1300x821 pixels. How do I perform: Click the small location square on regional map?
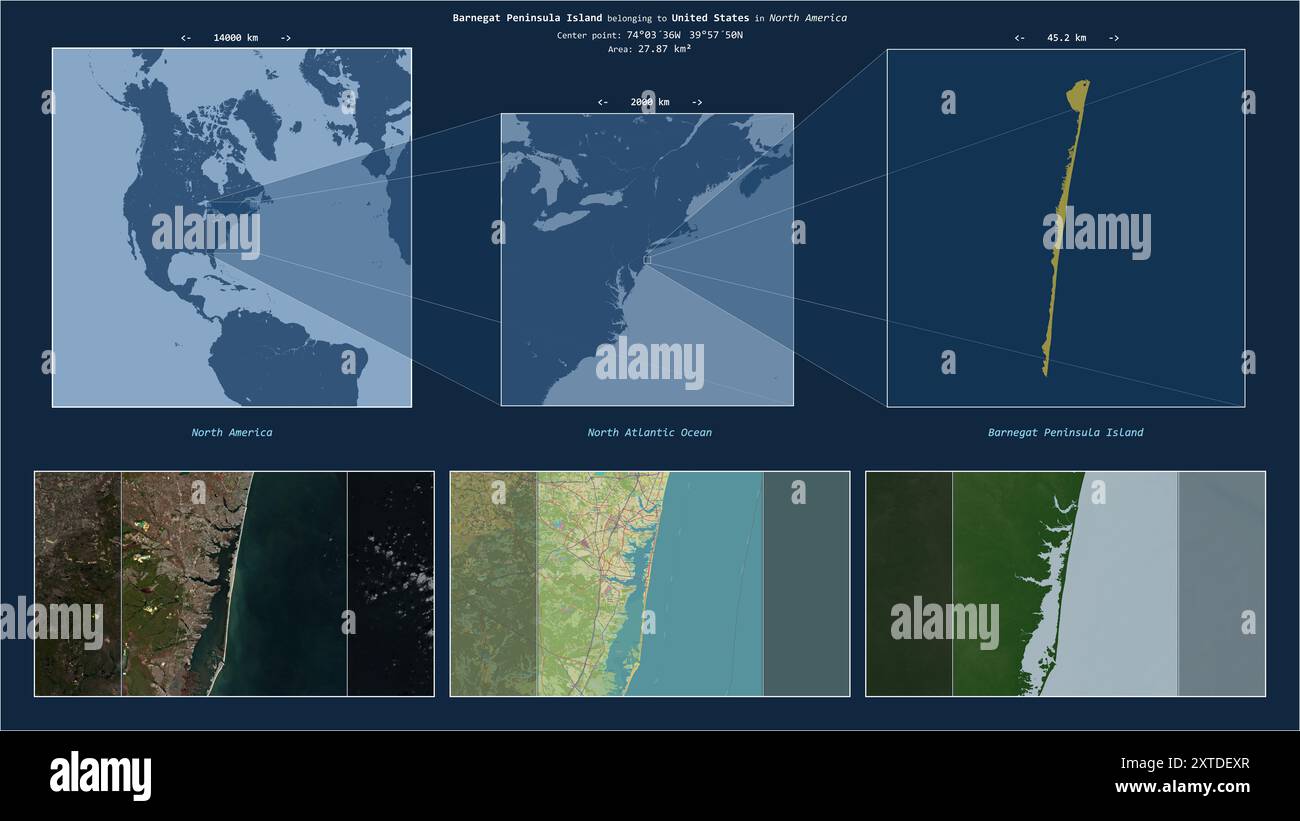647,260
